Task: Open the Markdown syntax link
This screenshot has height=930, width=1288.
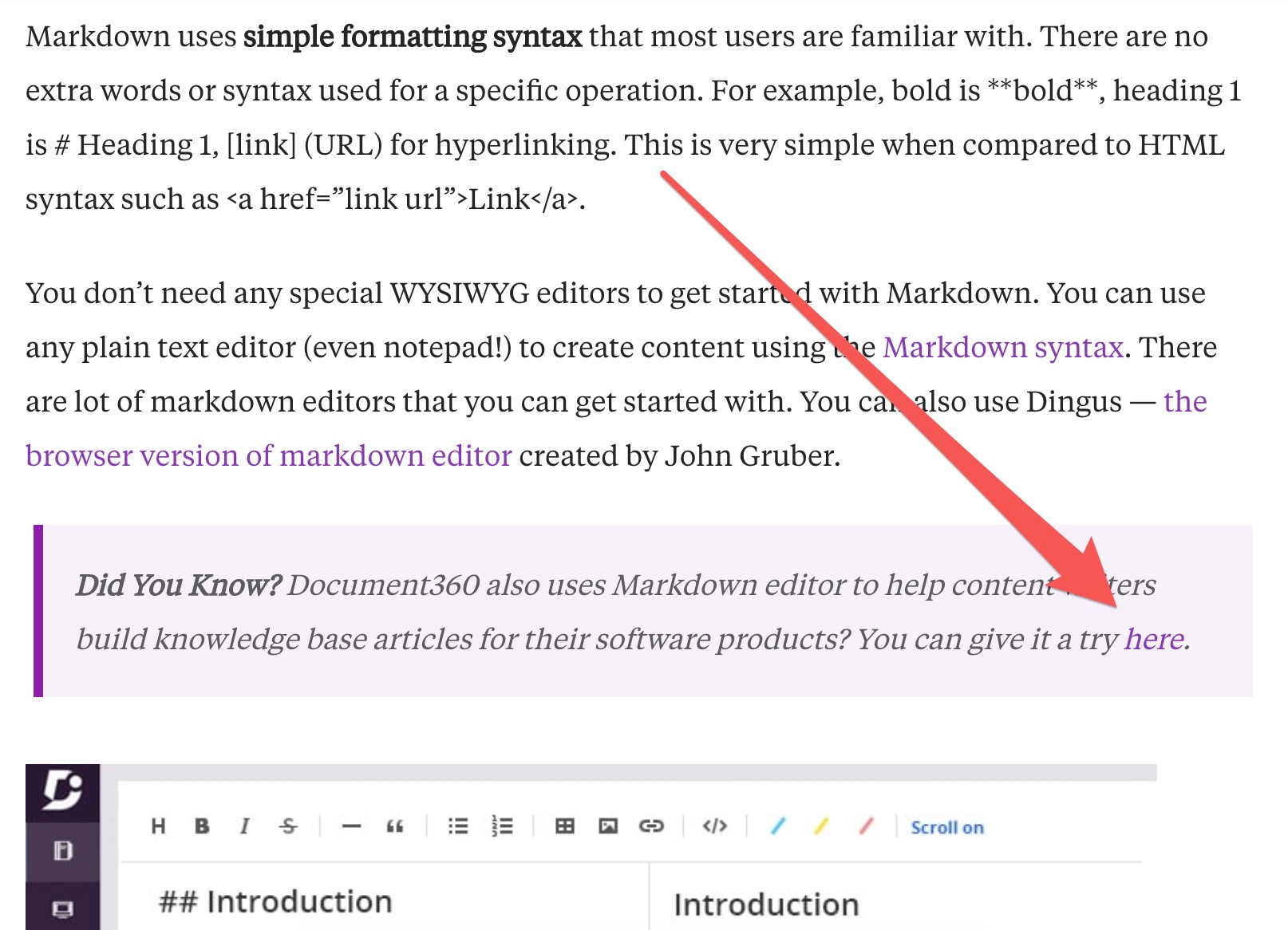Action: (1003, 348)
